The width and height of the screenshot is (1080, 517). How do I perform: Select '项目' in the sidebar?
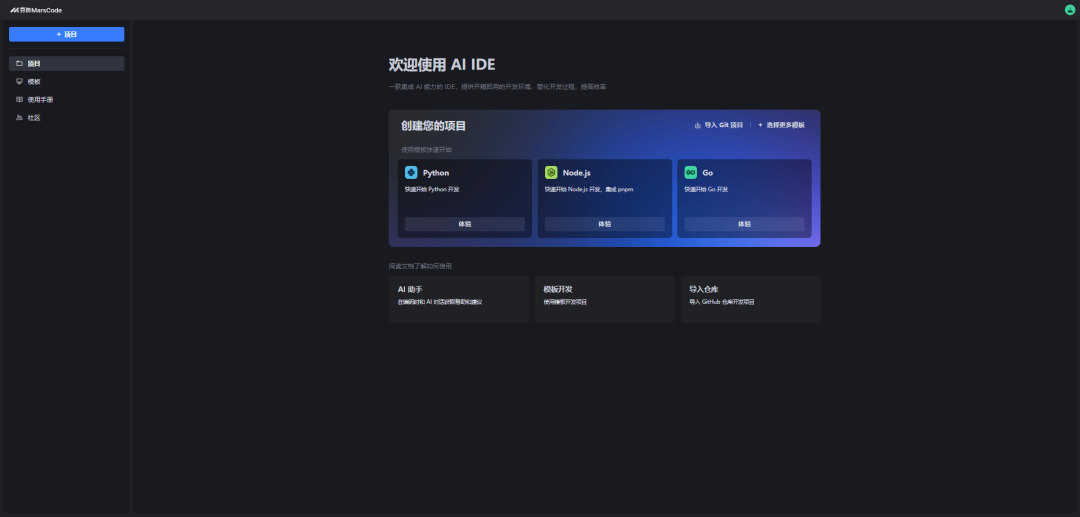(67, 63)
